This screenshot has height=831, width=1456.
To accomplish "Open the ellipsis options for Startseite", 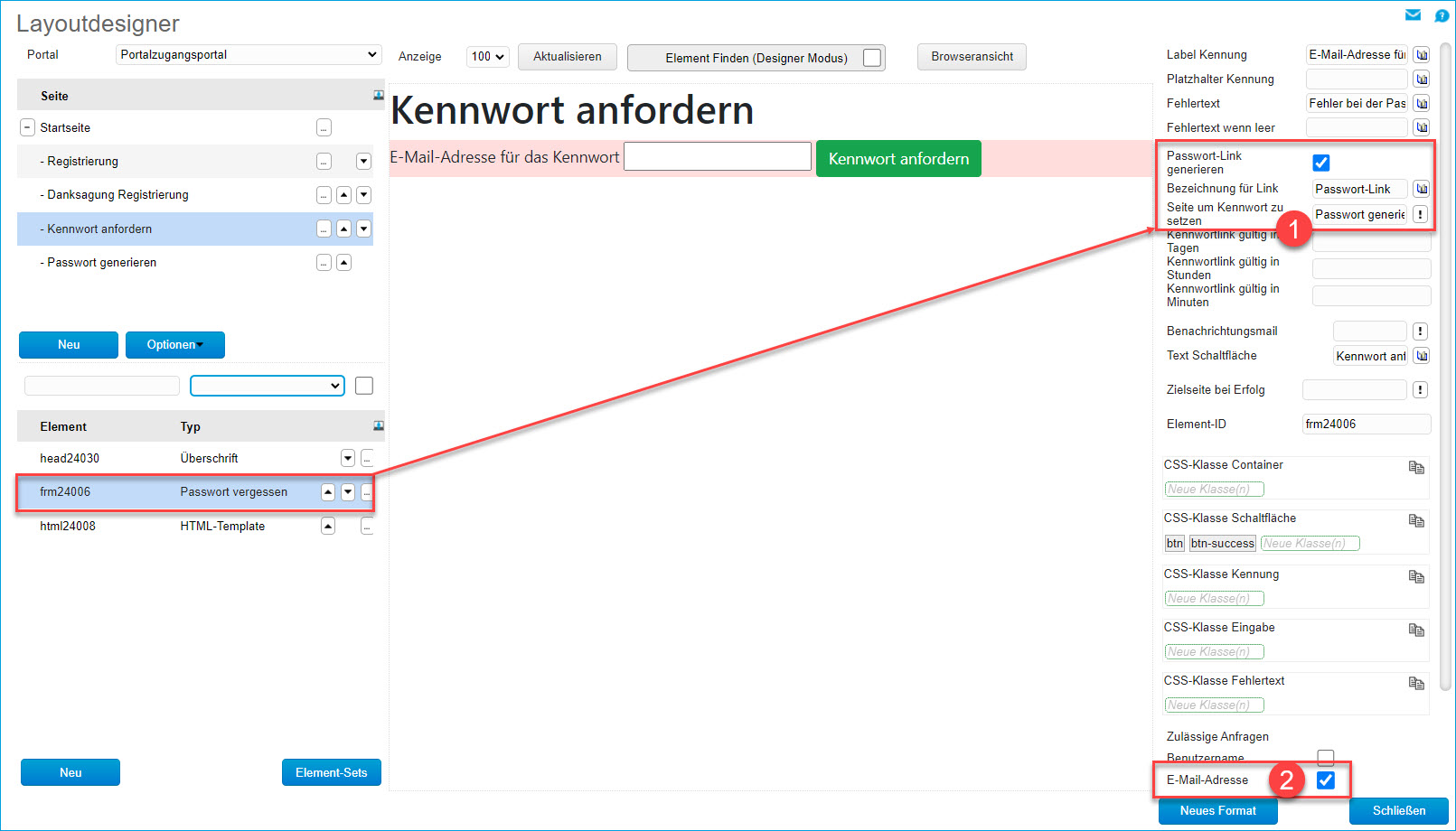I will (324, 128).
